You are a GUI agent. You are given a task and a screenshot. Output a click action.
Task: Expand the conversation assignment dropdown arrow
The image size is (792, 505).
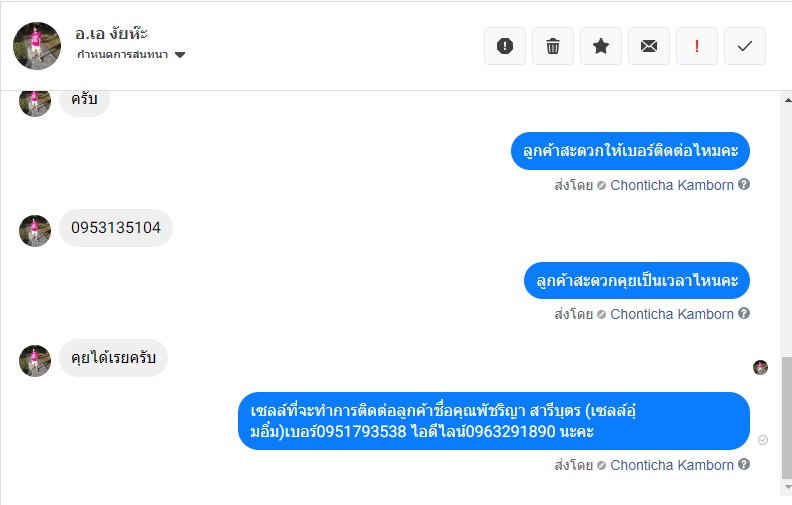(x=180, y=55)
